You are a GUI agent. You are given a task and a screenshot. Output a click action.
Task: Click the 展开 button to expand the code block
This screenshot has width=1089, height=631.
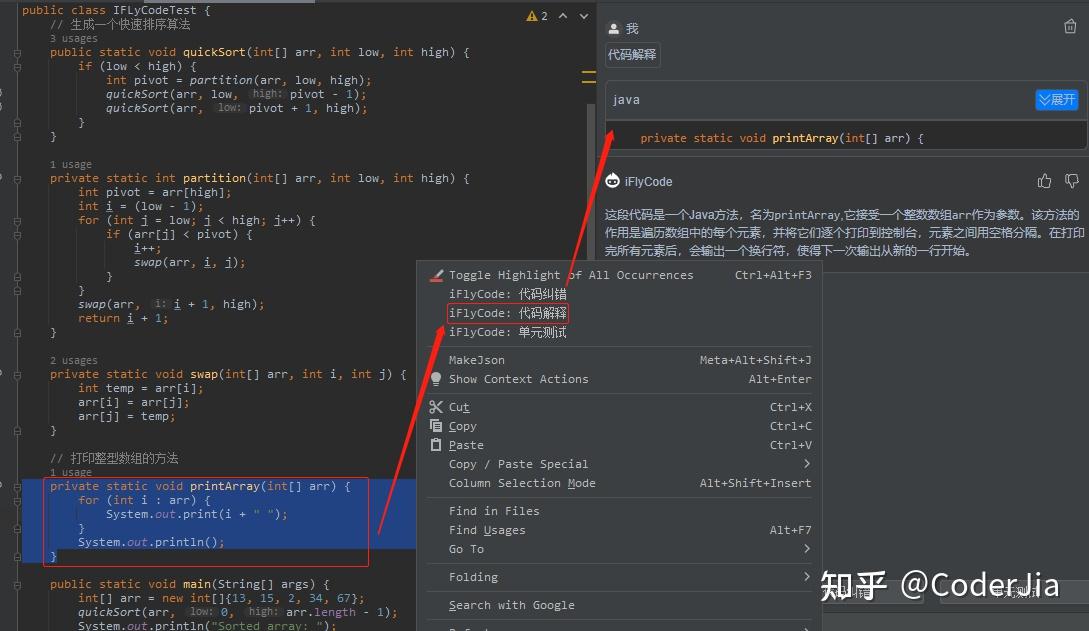[1056, 99]
